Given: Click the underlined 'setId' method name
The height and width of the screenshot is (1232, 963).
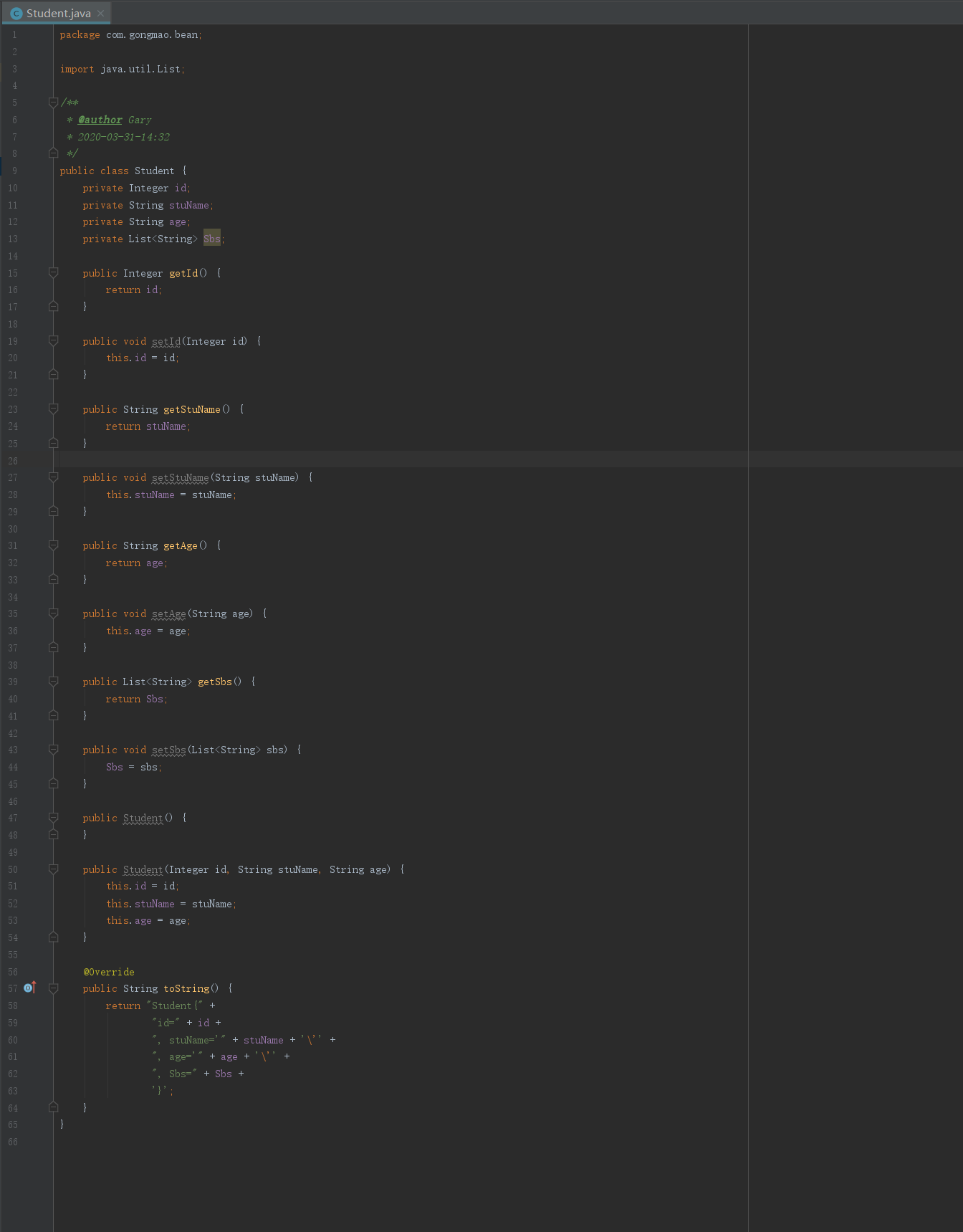Looking at the screenshot, I should [x=166, y=341].
